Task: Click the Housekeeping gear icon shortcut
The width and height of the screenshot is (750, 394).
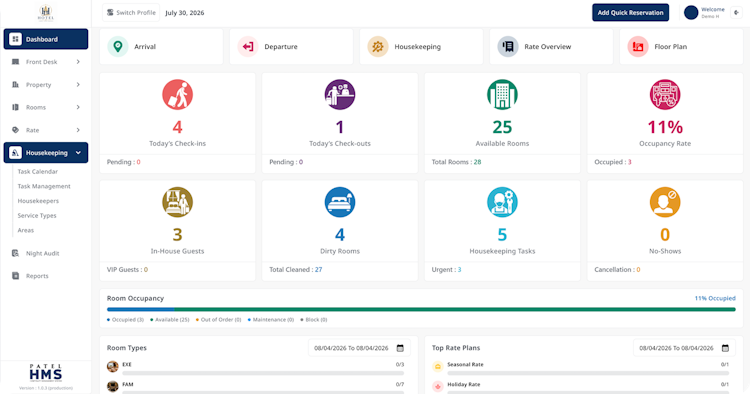Action: tap(378, 46)
